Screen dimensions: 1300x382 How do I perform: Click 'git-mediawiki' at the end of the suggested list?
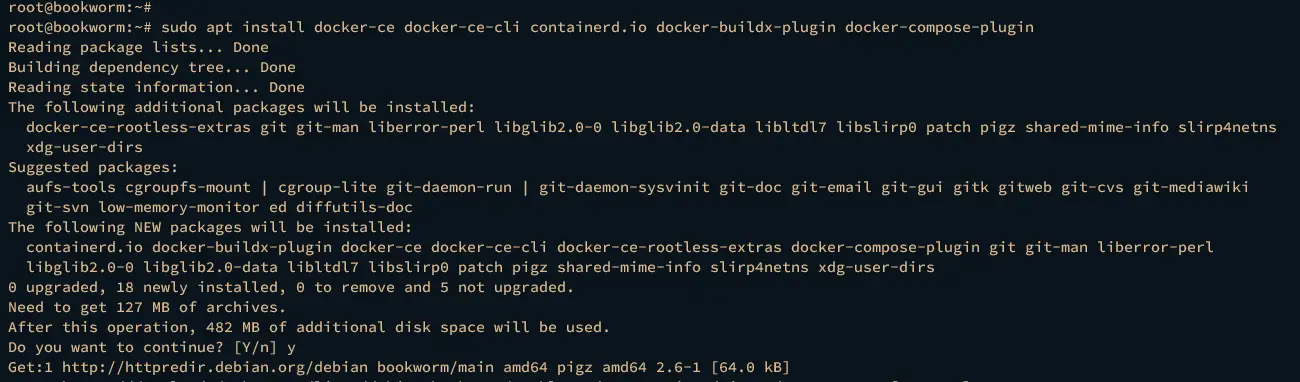[1191, 187]
